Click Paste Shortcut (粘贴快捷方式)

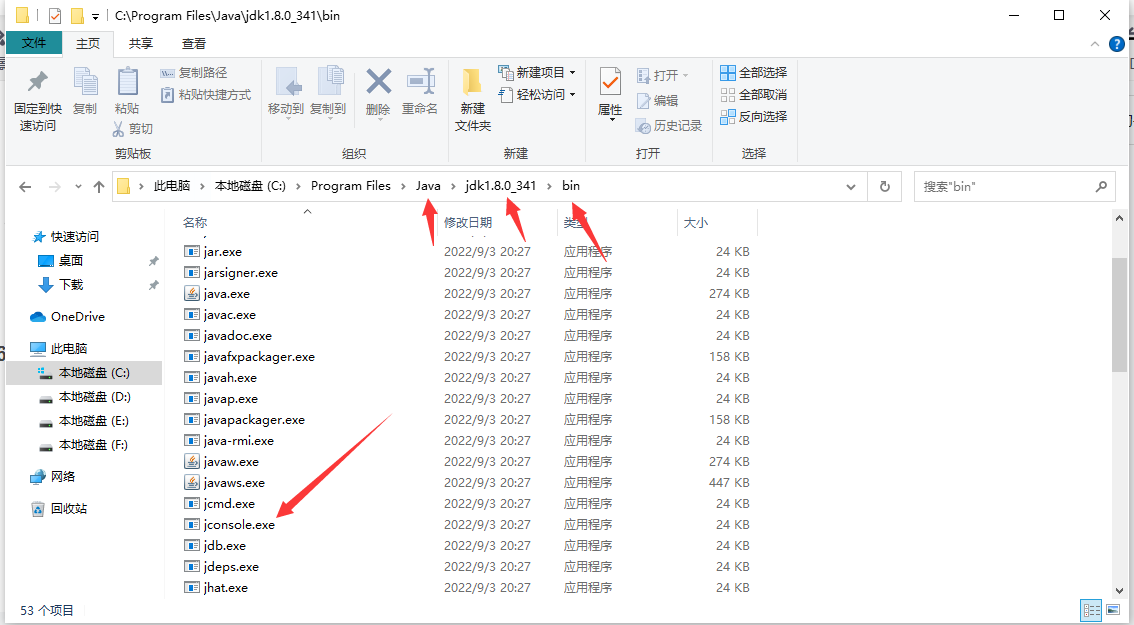tap(205, 95)
